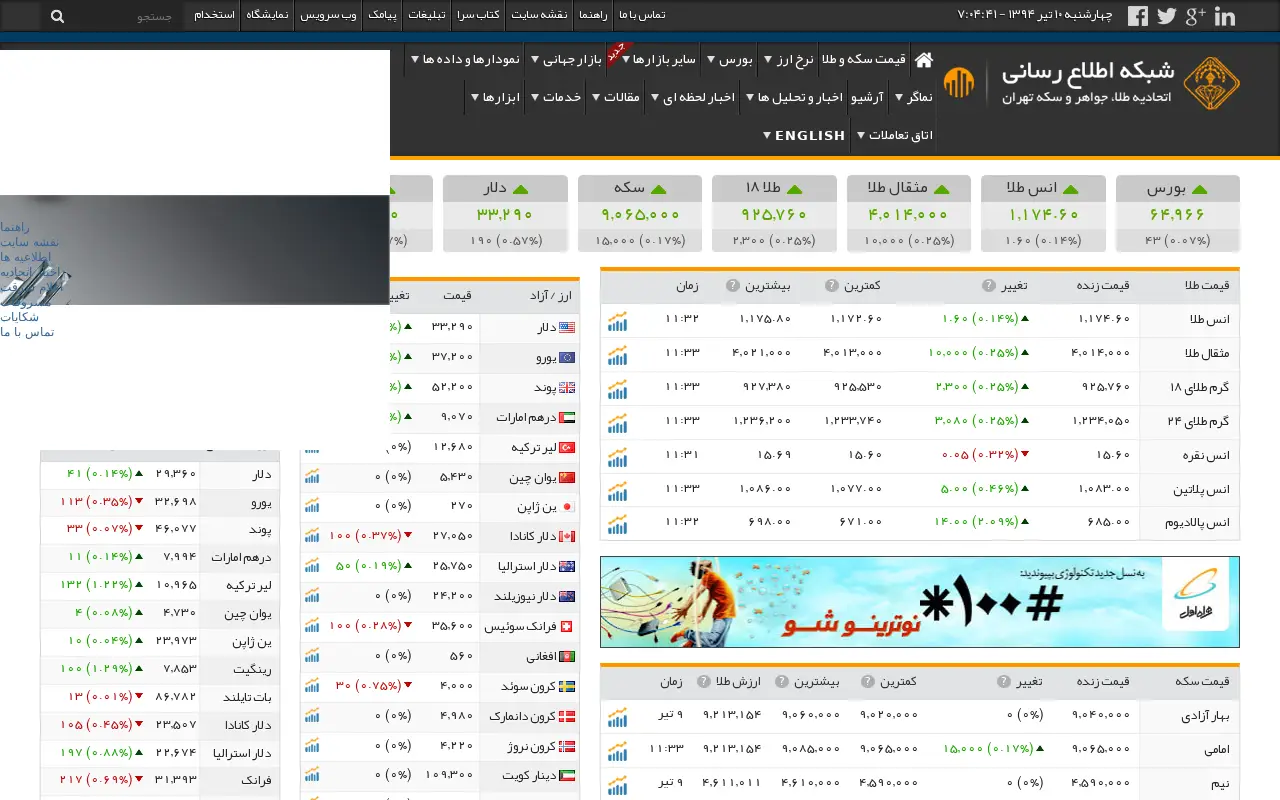Click help icon beside بیشترین in gold table
This screenshot has height=800, width=1280.
point(732,286)
